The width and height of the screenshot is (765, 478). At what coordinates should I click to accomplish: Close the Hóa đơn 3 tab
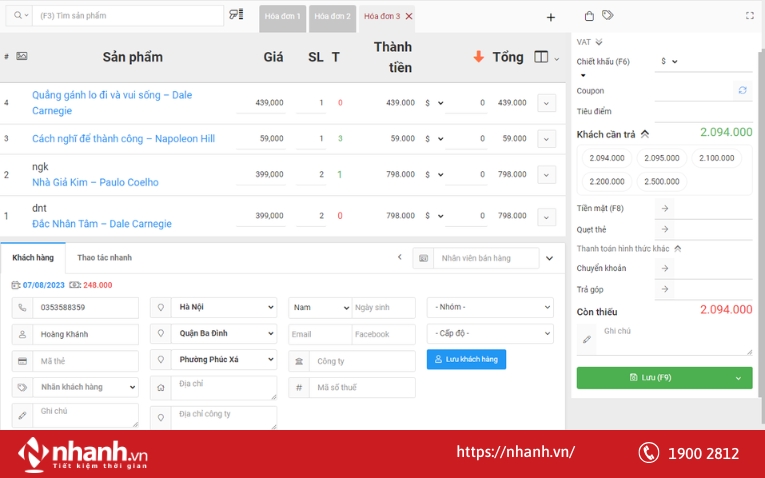[x=409, y=17]
